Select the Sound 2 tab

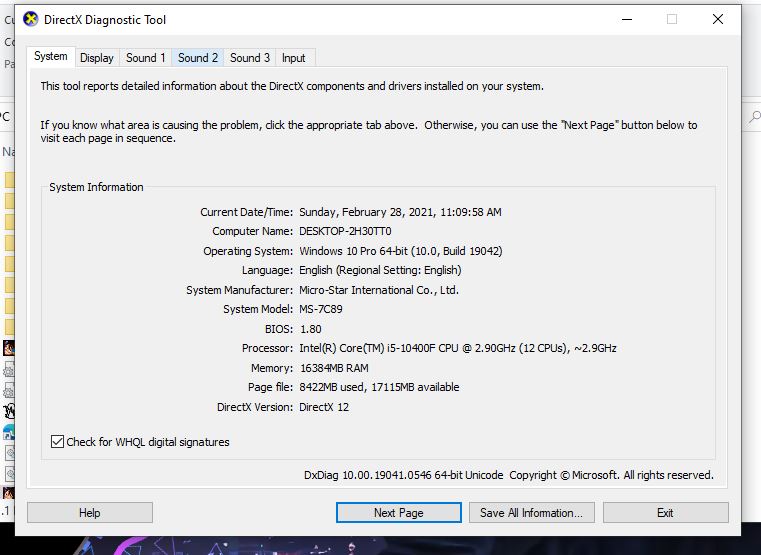point(198,58)
